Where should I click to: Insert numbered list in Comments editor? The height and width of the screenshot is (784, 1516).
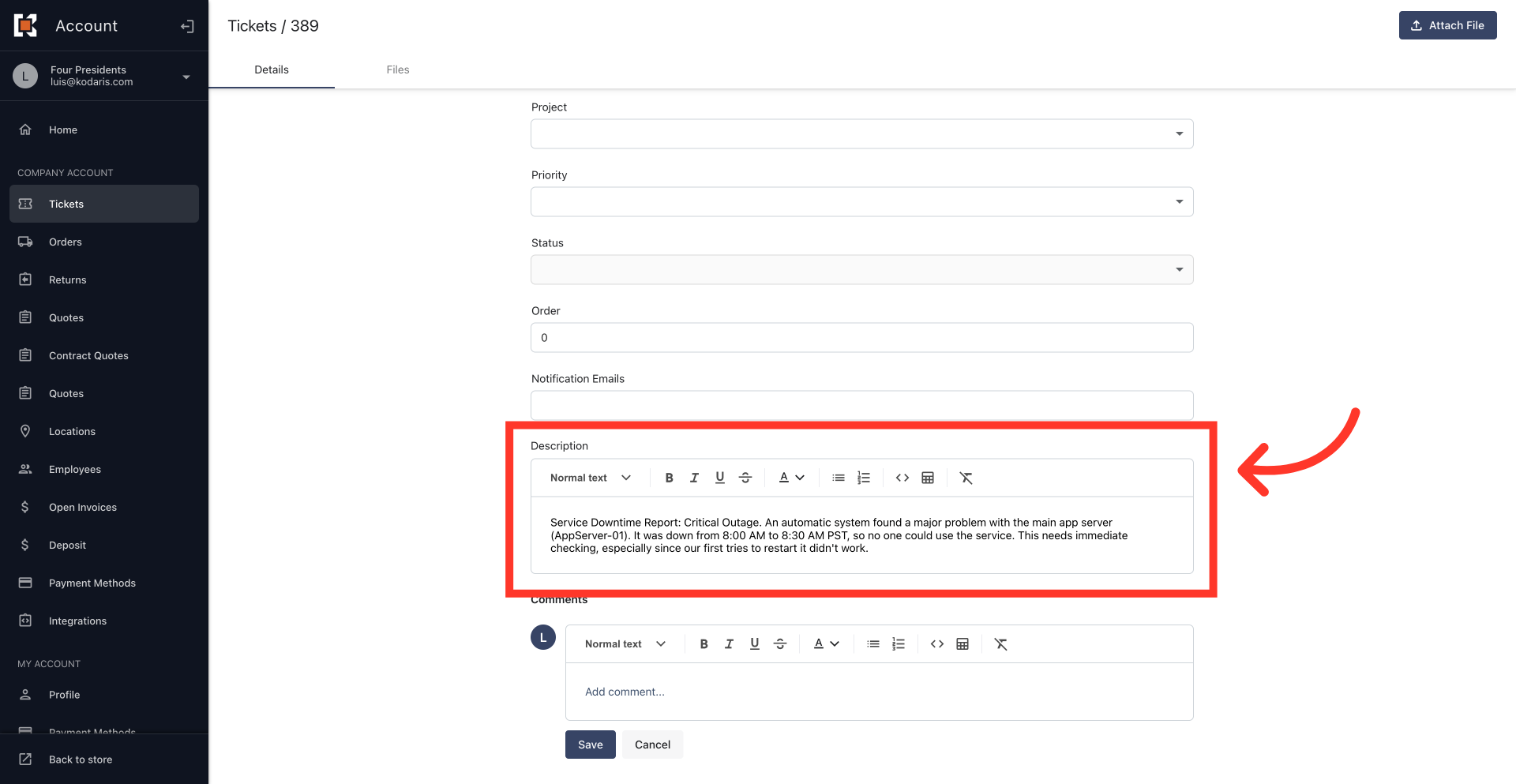click(899, 644)
